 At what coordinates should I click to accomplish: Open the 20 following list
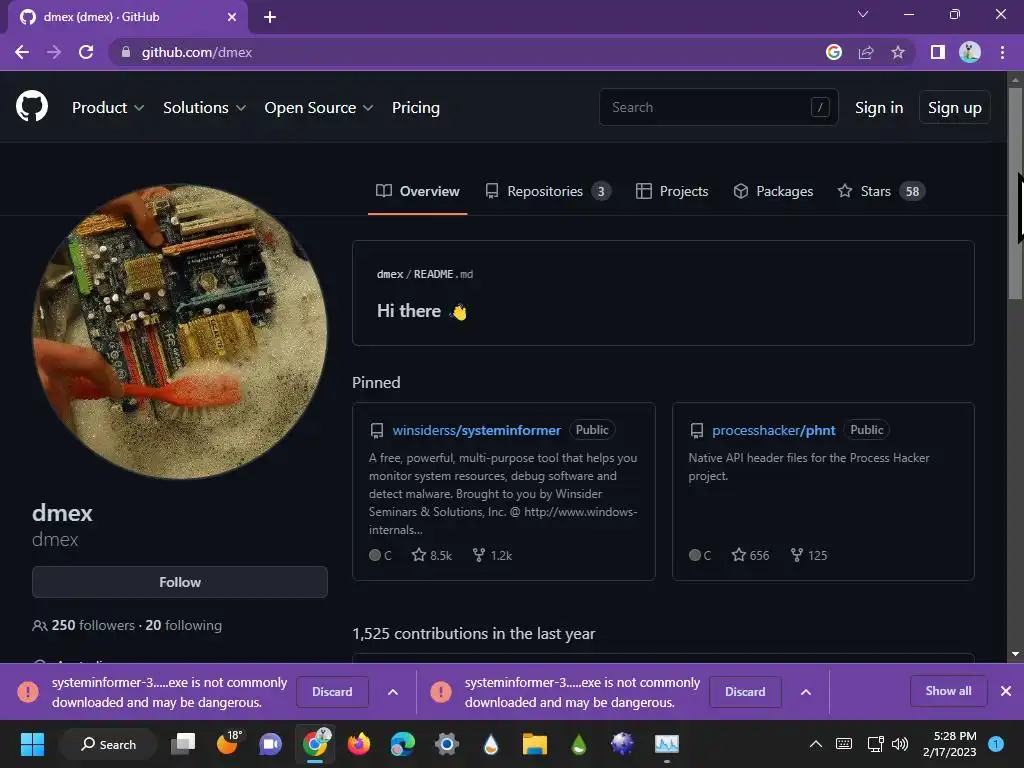point(184,625)
